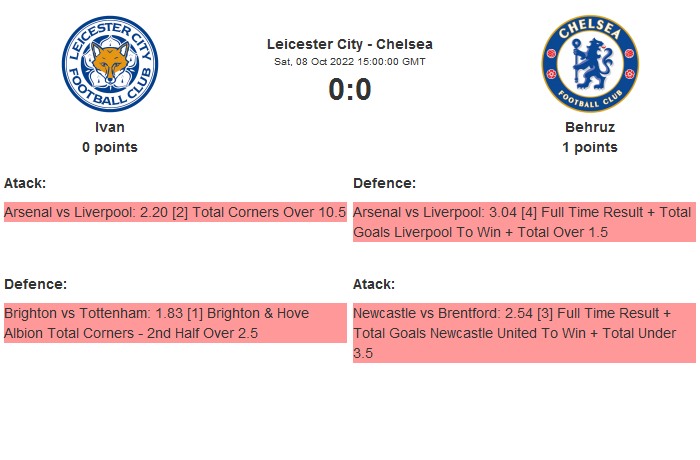Select player name Ivan
The image size is (700, 460).
110,127
